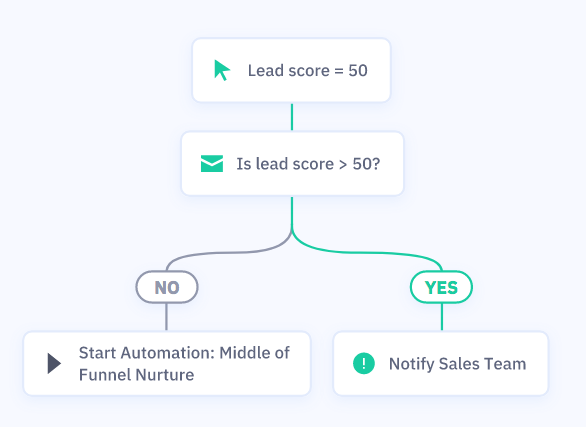This screenshot has height=427, width=586.
Task: Click 'Funnel Nurture' text in automation card
Action: pyautogui.click(x=136, y=375)
